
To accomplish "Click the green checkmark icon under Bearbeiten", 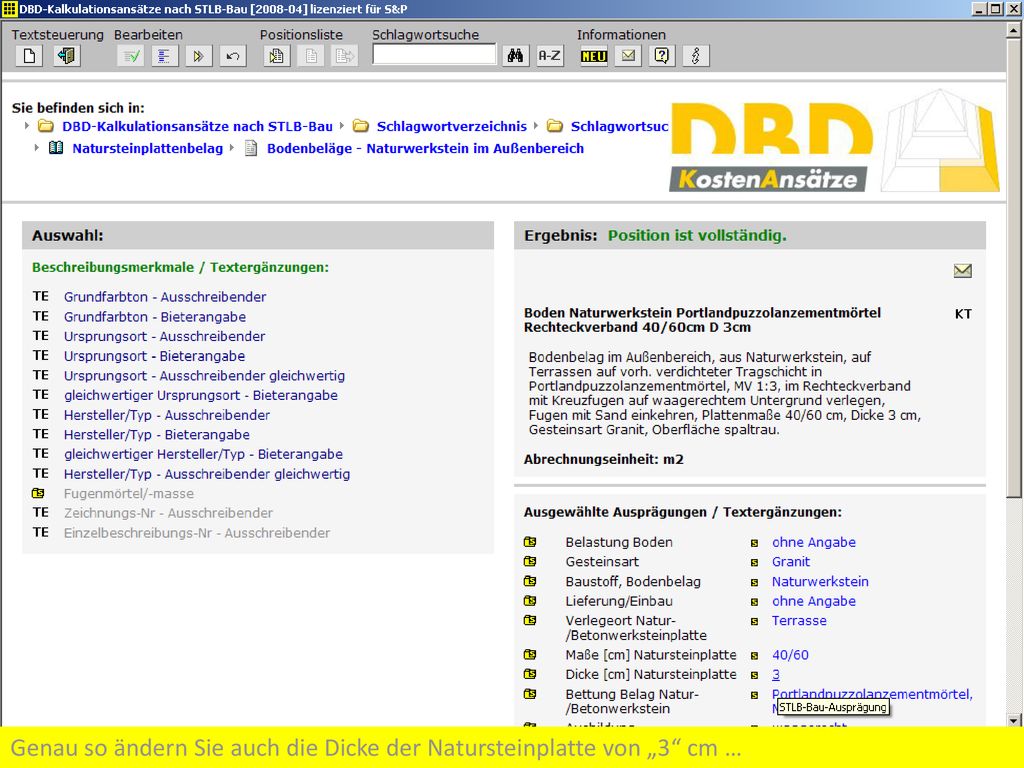I will point(131,56).
